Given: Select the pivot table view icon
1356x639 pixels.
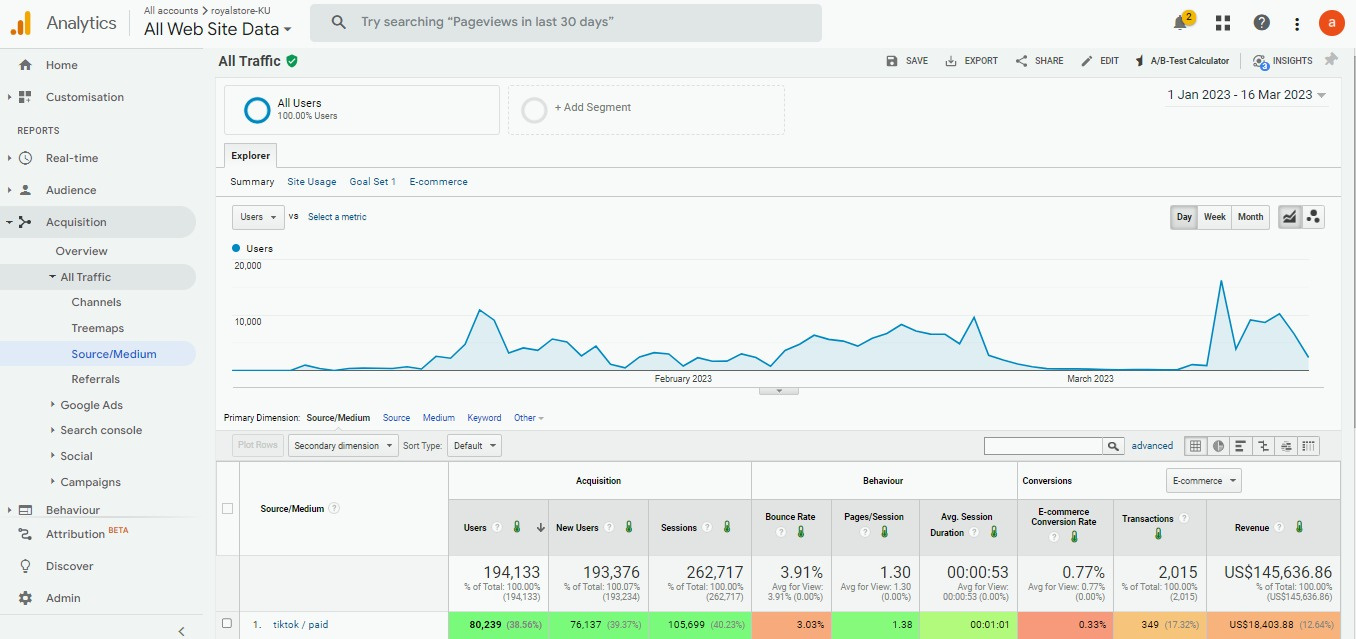Looking at the screenshot, I should [1309, 446].
